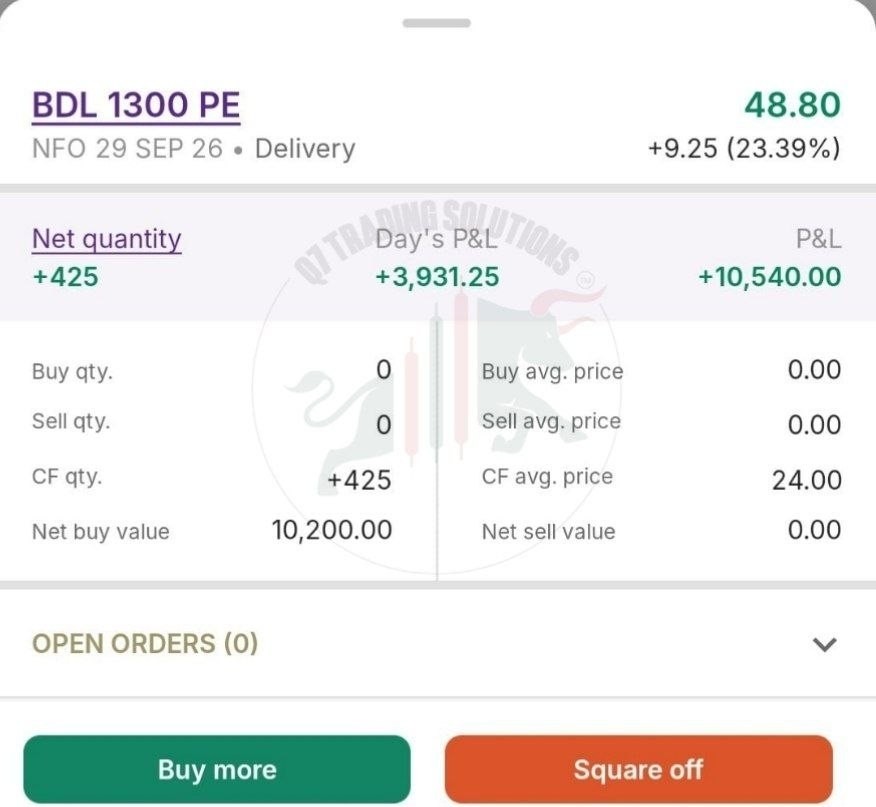Tap the last price 48.80
This screenshot has width=876, height=807.
point(792,105)
